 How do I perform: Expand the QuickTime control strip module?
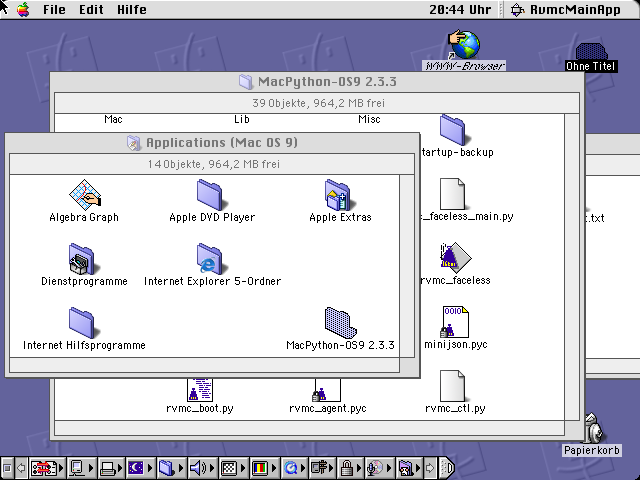pos(294,468)
